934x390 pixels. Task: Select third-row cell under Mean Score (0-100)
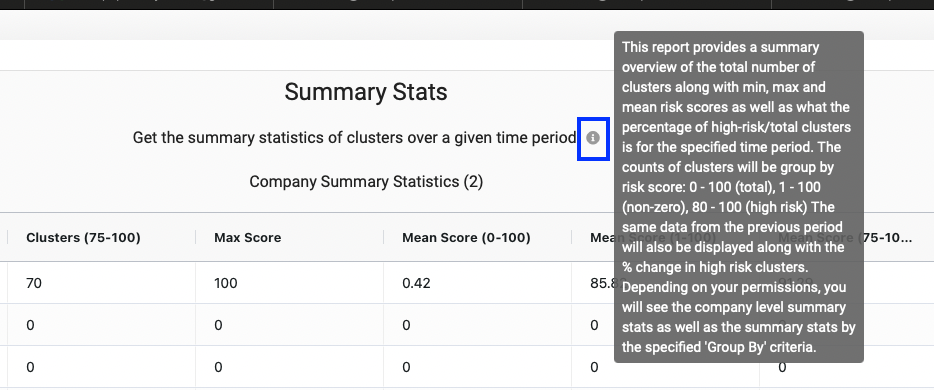point(478,367)
